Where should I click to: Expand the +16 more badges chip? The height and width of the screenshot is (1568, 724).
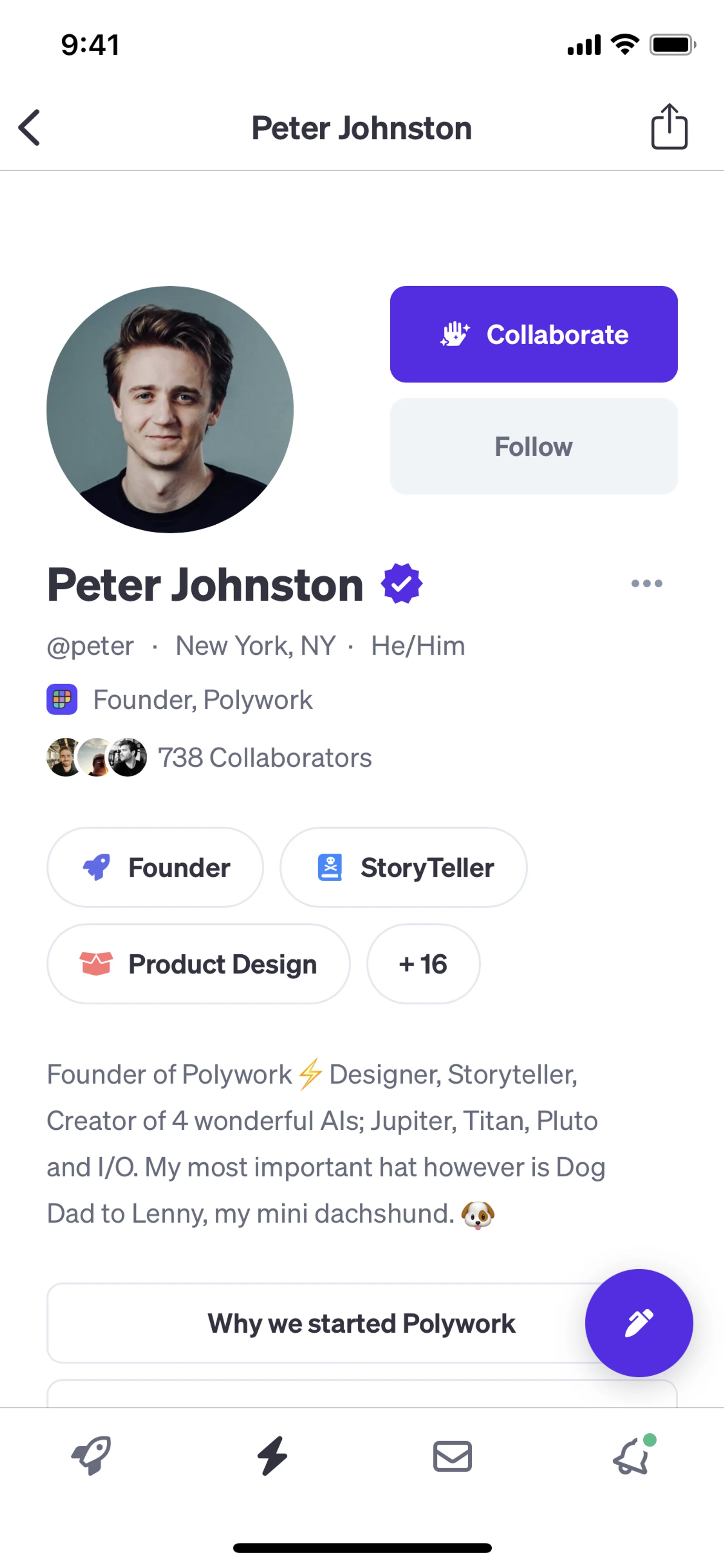click(x=423, y=964)
